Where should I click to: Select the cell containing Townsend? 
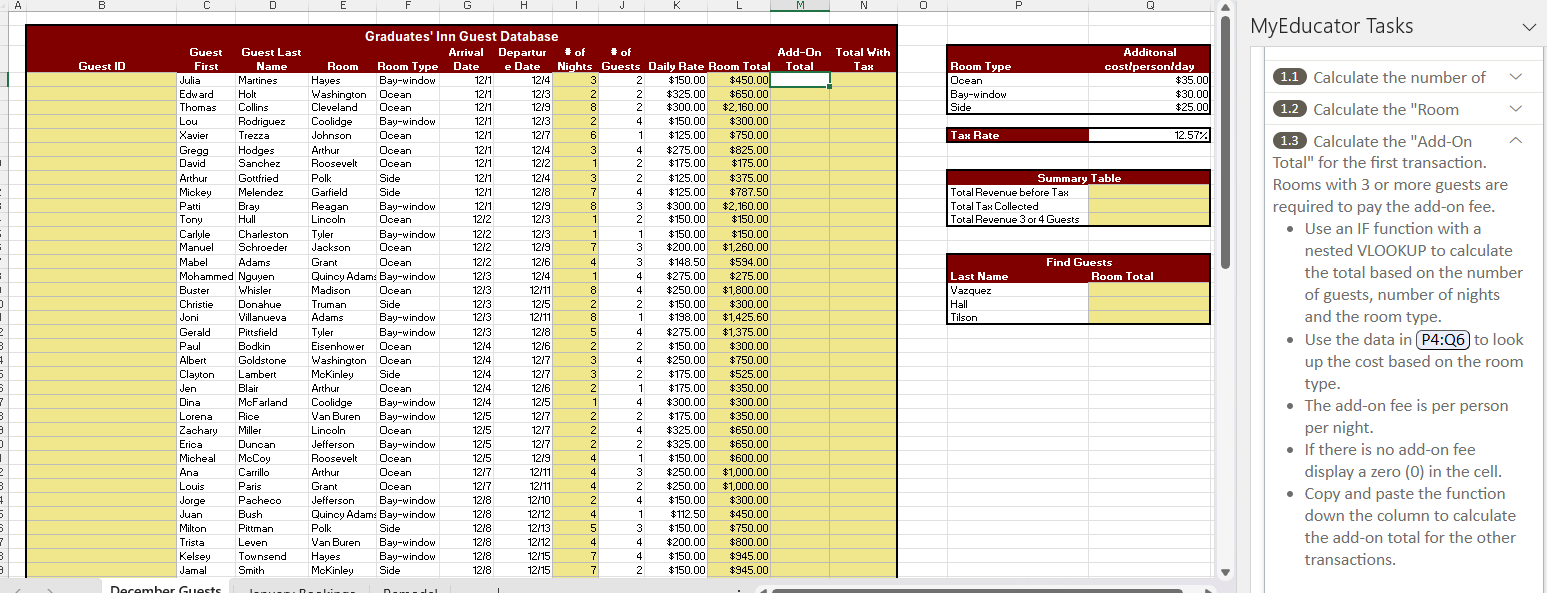tap(272, 556)
